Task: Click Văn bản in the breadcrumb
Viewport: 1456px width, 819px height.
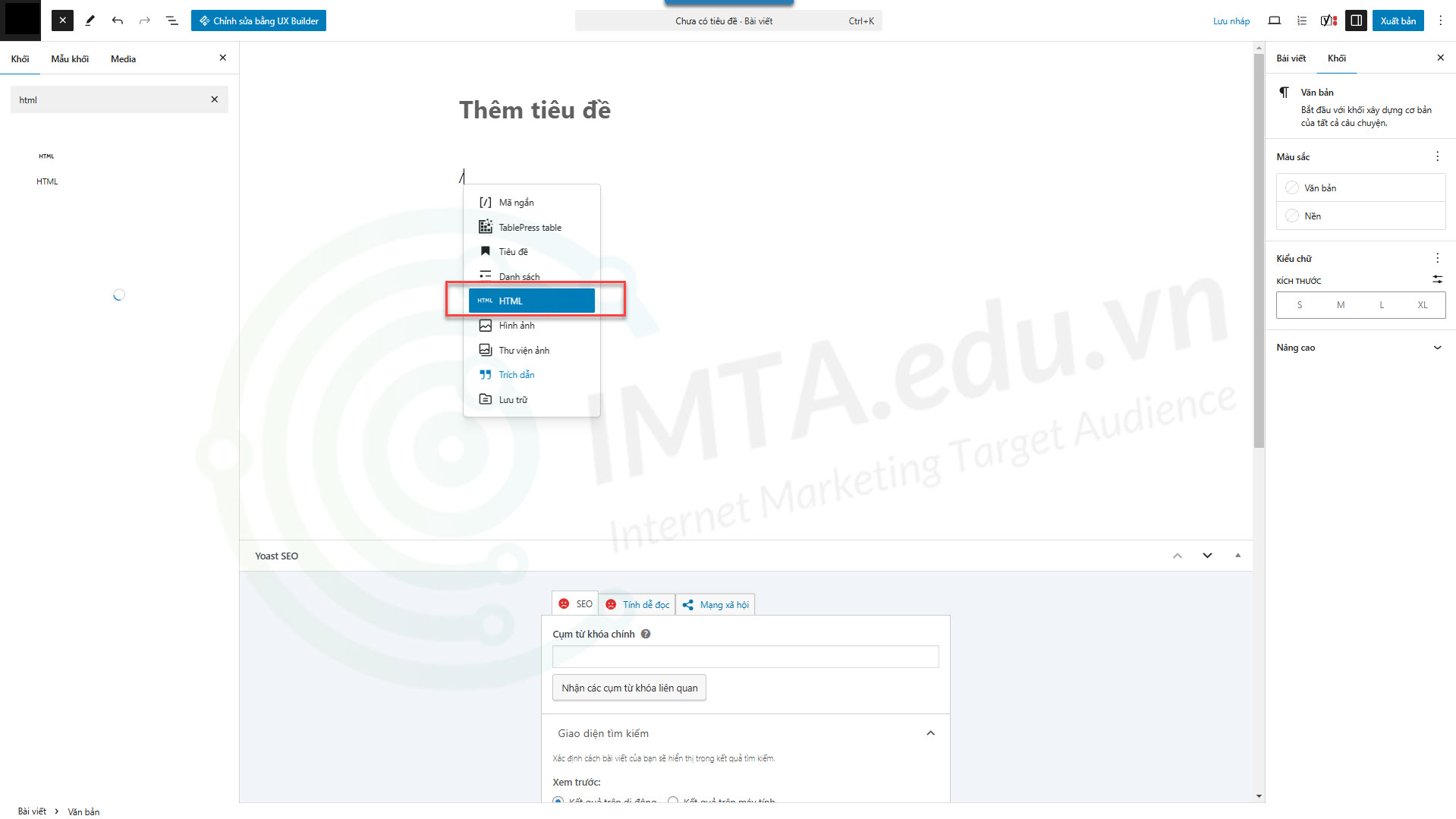Action: click(83, 811)
